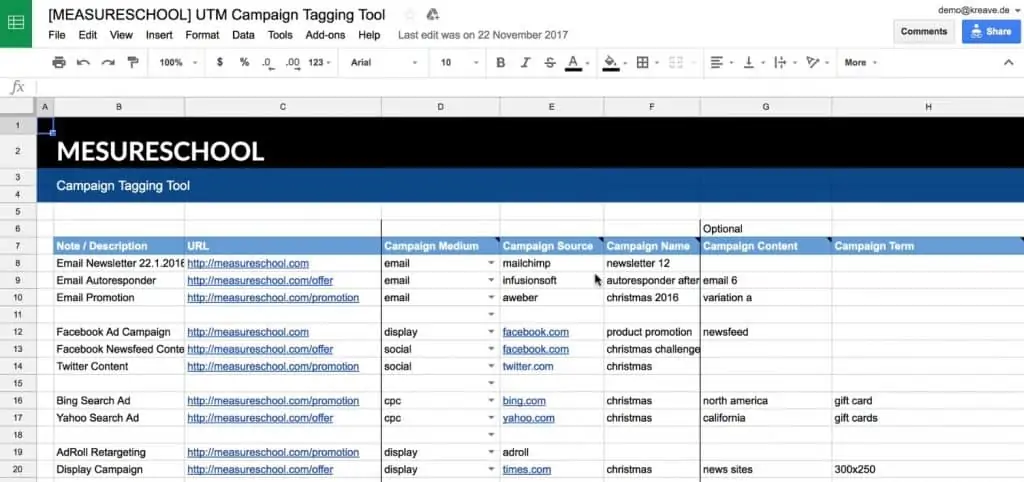Click the document title text
The width and height of the screenshot is (1024, 482).
(x=217, y=14)
